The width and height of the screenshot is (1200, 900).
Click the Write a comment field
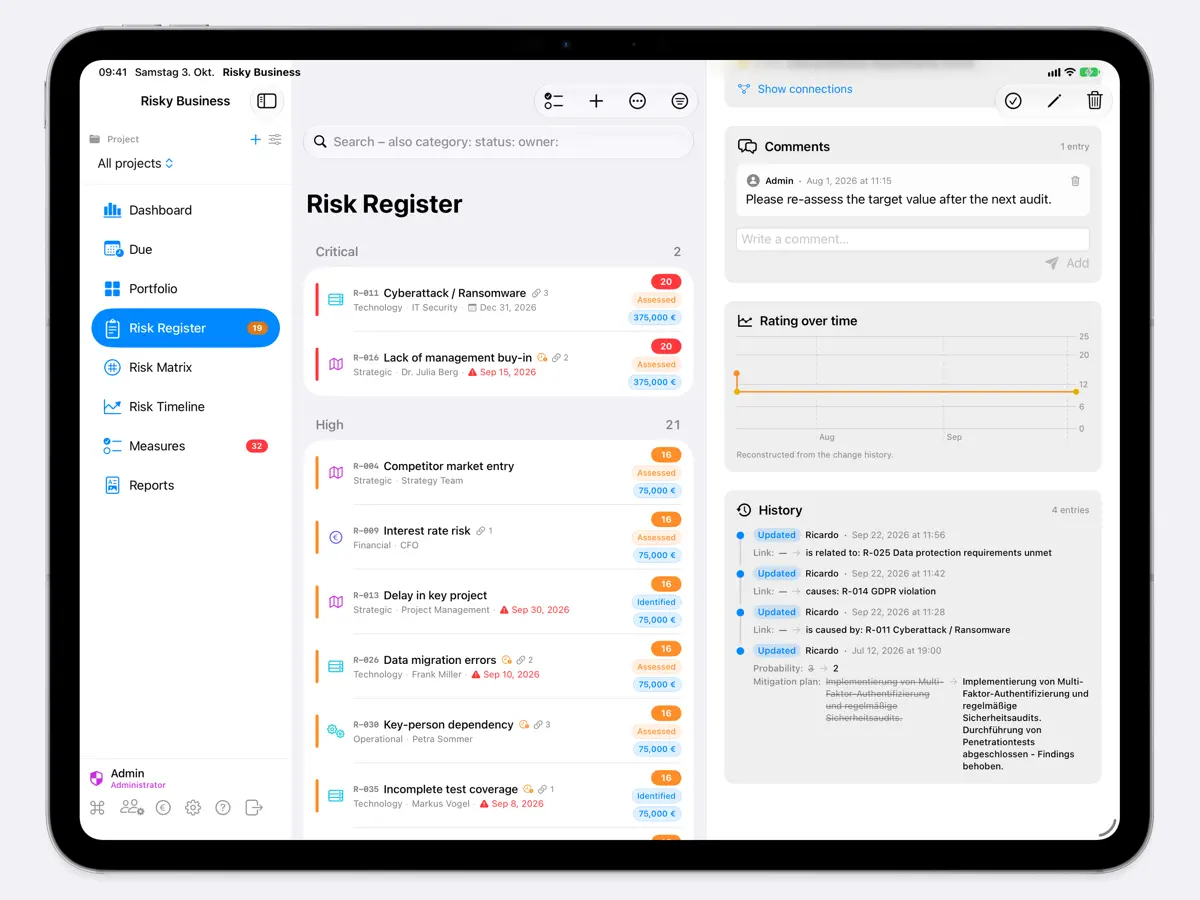tap(912, 239)
